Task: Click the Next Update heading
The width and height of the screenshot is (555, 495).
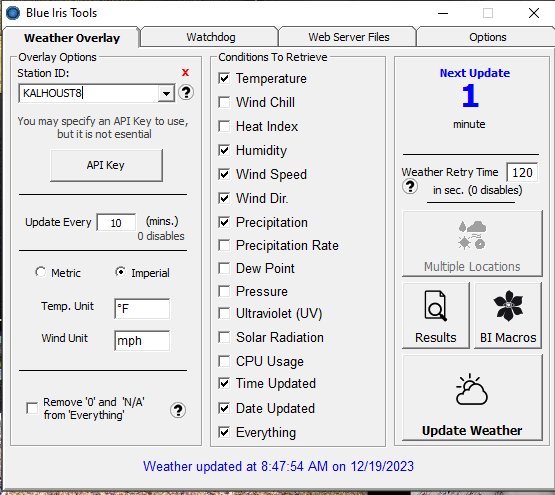Action: point(475,73)
